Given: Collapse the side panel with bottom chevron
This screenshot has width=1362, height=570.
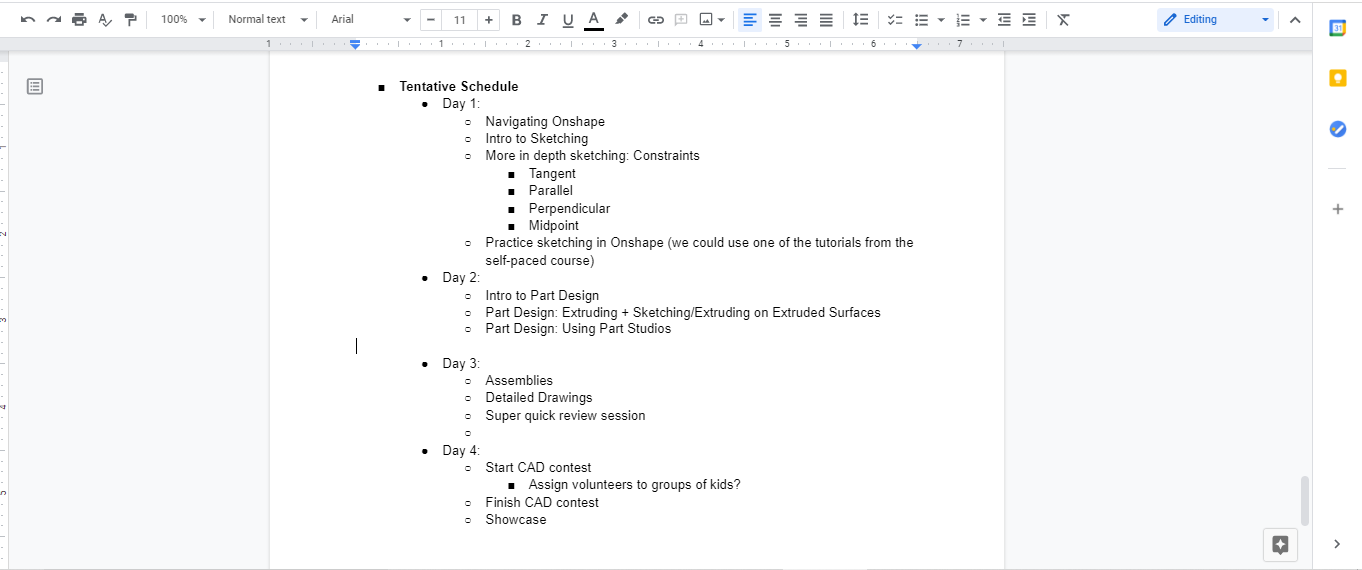Looking at the screenshot, I should pyautogui.click(x=1337, y=544).
